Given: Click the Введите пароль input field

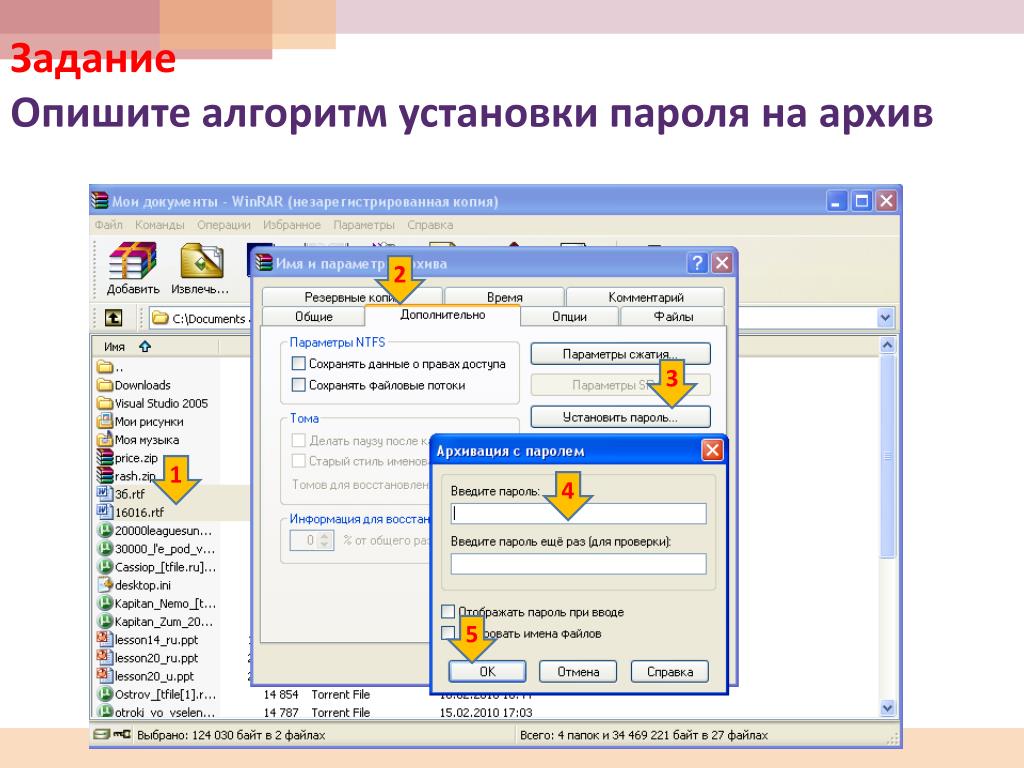Looking at the screenshot, I should pyautogui.click(x=579, y=513).
